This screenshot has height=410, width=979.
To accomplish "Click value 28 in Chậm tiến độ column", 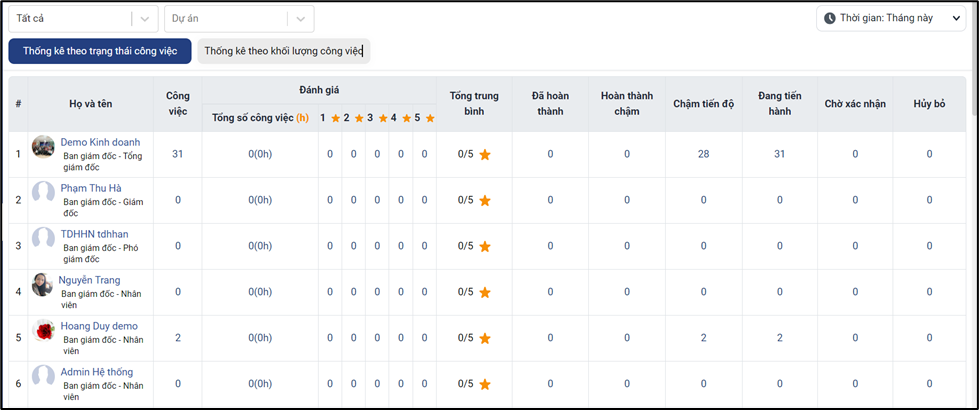I will click(x=703, y=154).
